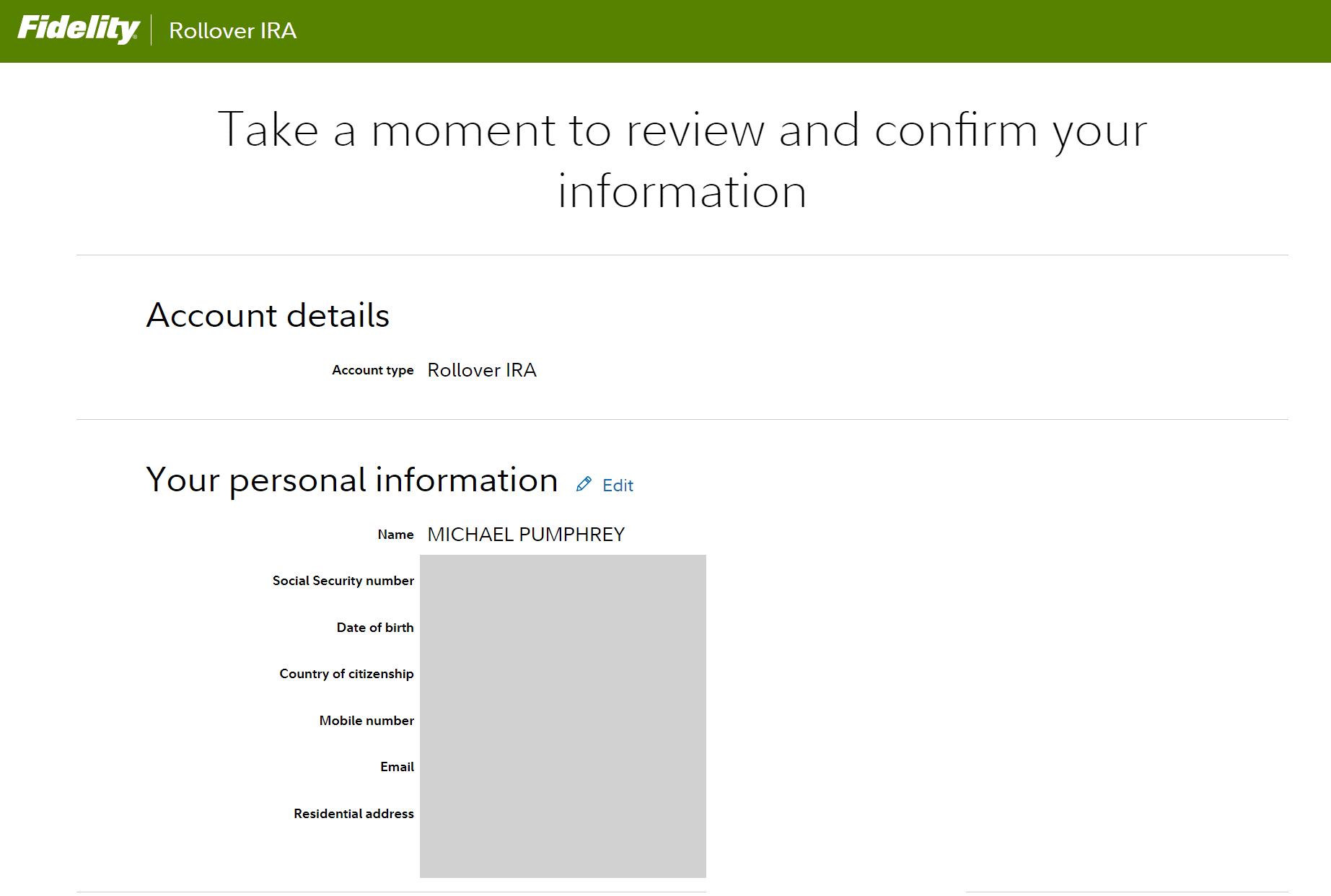Open the Edit link for personal information
Screen dimensions: 1331x896
click(618, 486)
